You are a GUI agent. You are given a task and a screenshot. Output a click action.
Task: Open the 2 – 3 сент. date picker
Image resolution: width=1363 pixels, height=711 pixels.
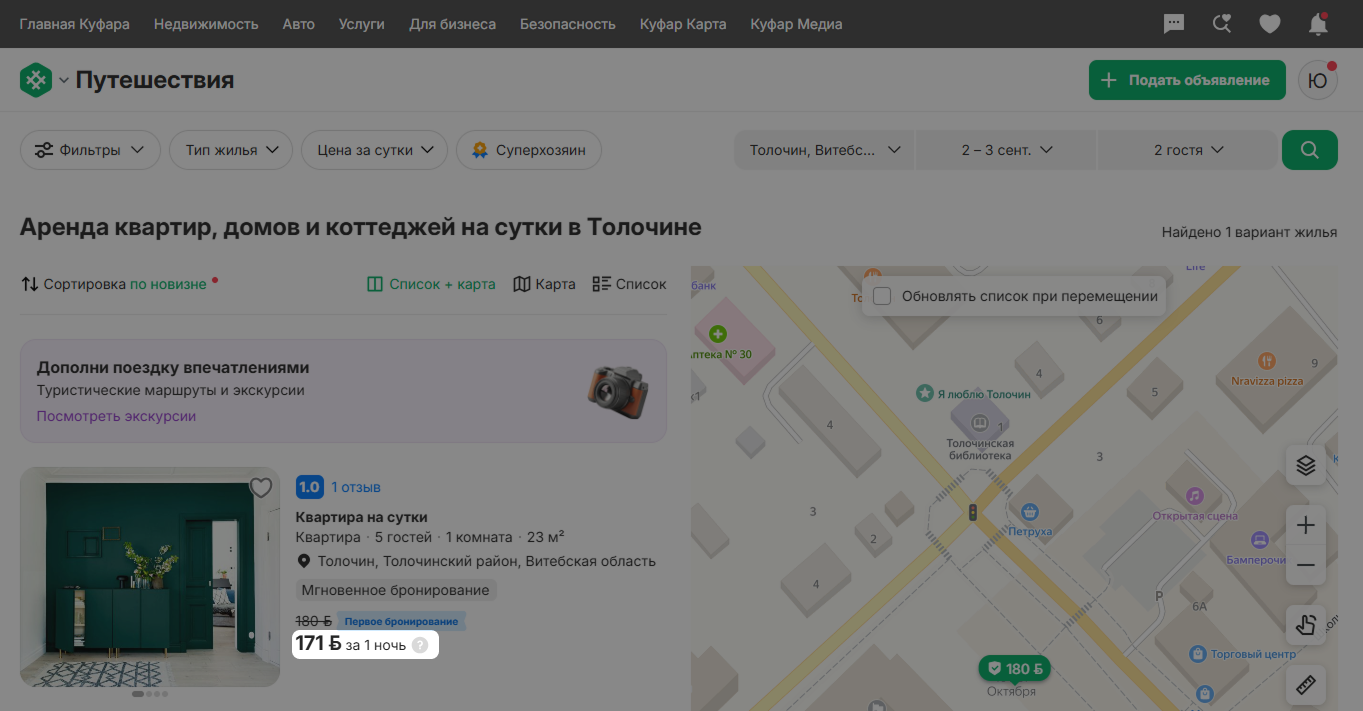tap(1007, 150)
